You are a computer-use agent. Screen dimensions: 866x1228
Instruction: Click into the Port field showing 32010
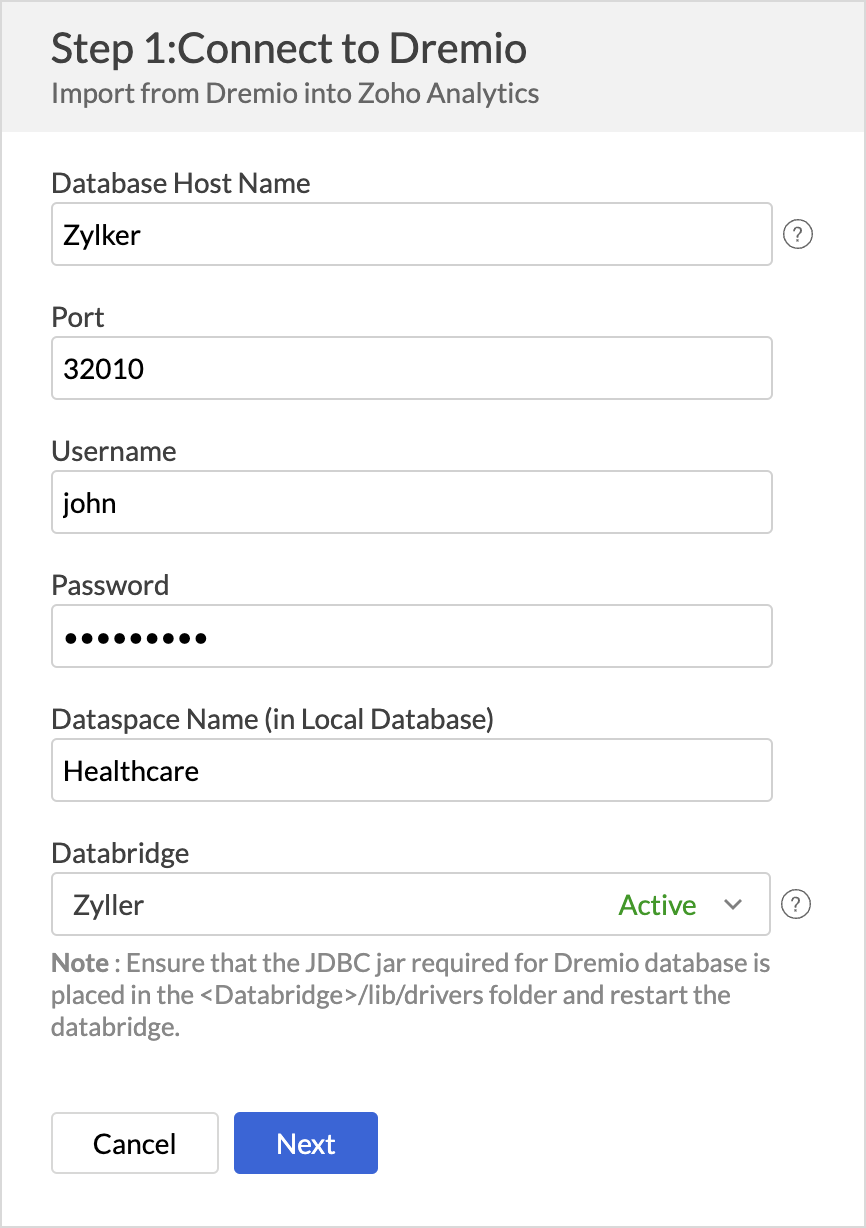click(411, 369)
